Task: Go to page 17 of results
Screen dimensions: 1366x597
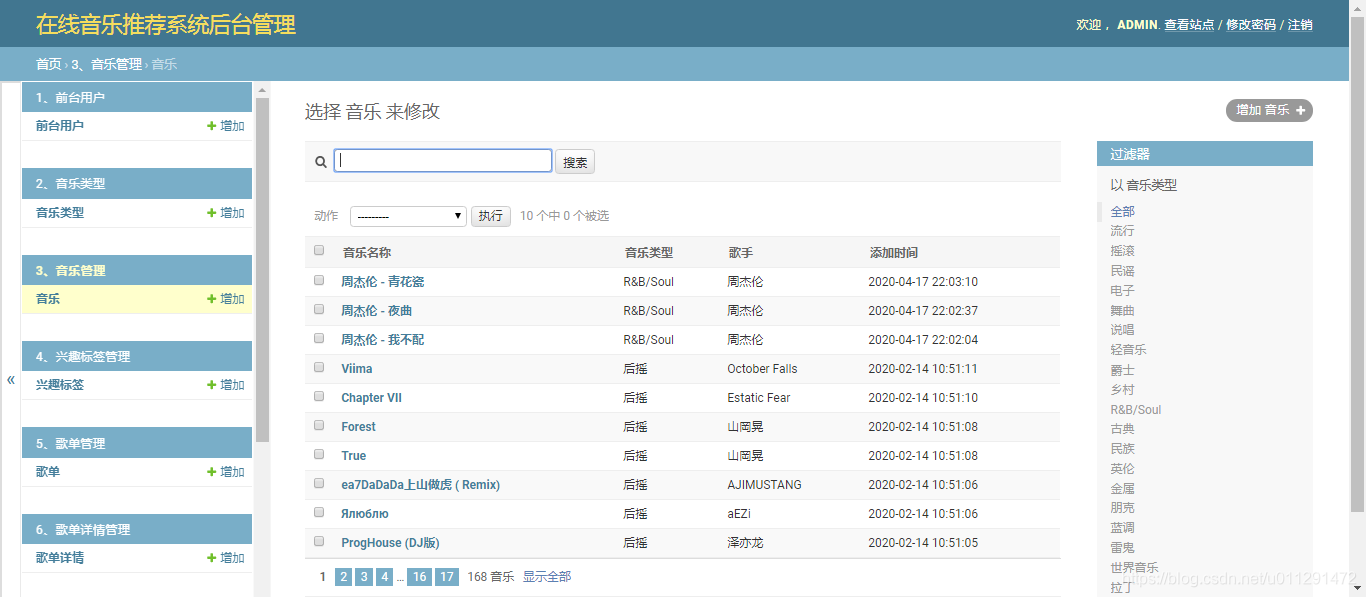Action: 447,577
